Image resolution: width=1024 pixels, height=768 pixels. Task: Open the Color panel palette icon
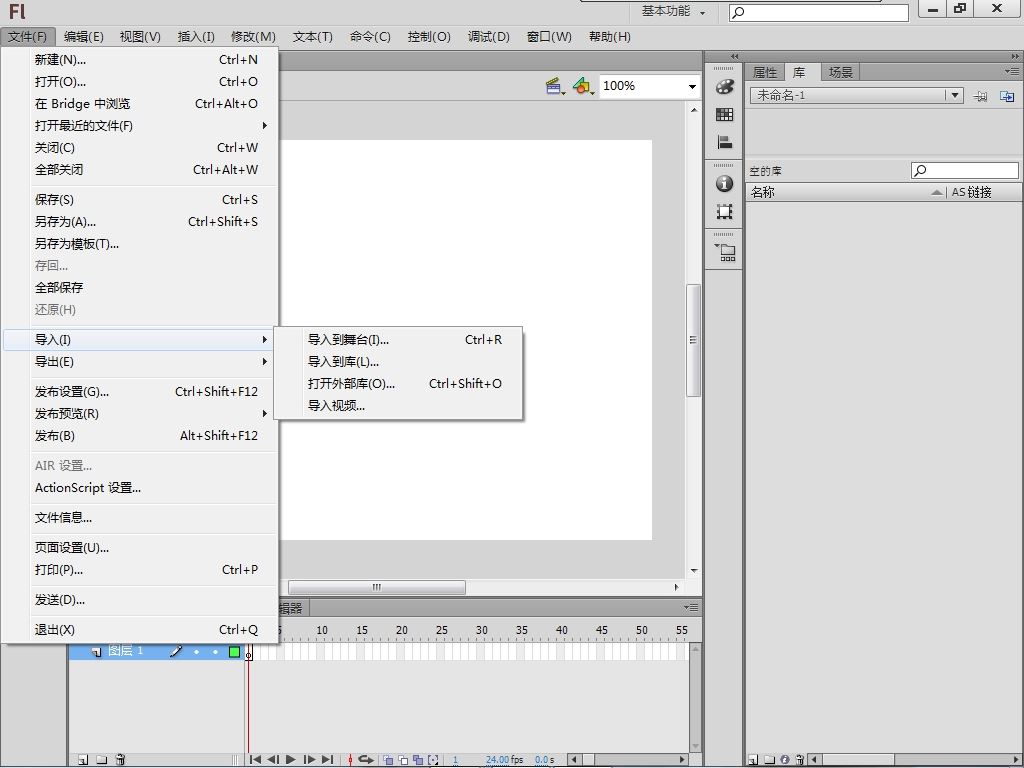(725, 87)
